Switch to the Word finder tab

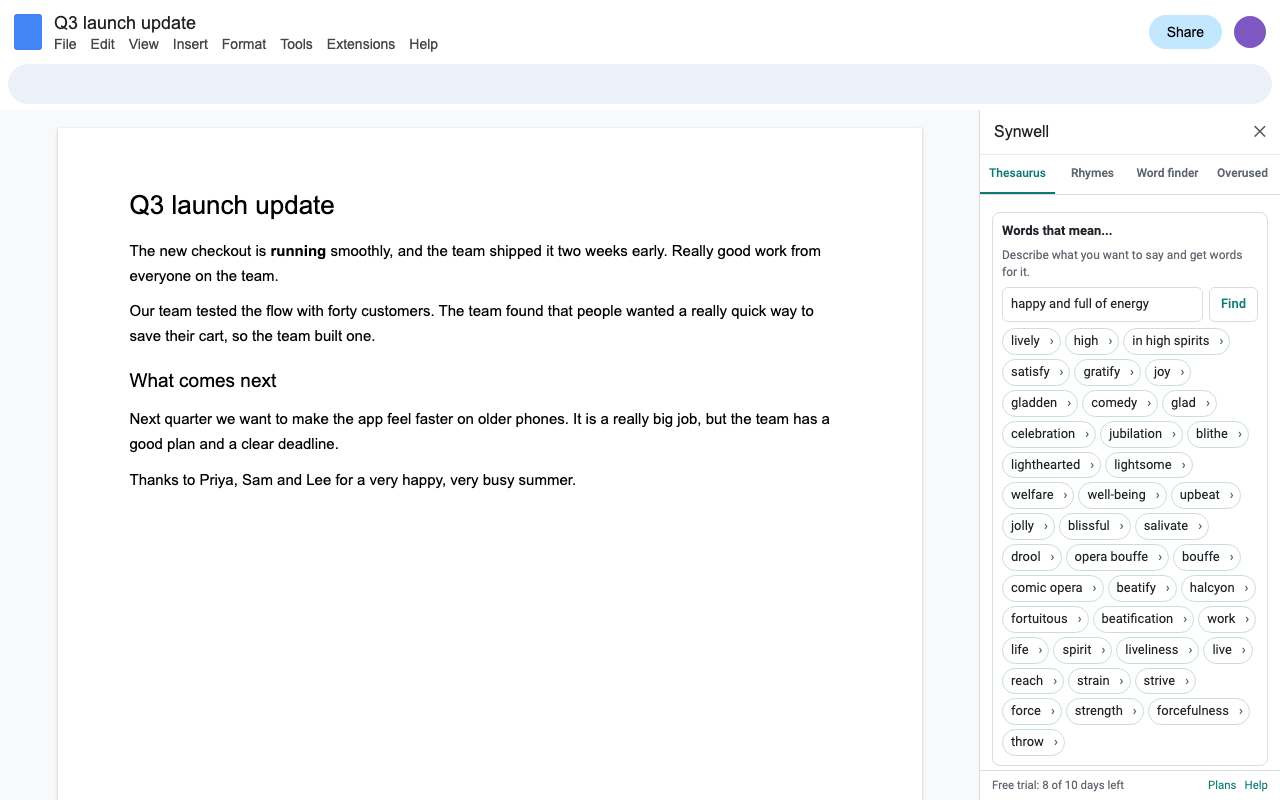click(1167, 173)
